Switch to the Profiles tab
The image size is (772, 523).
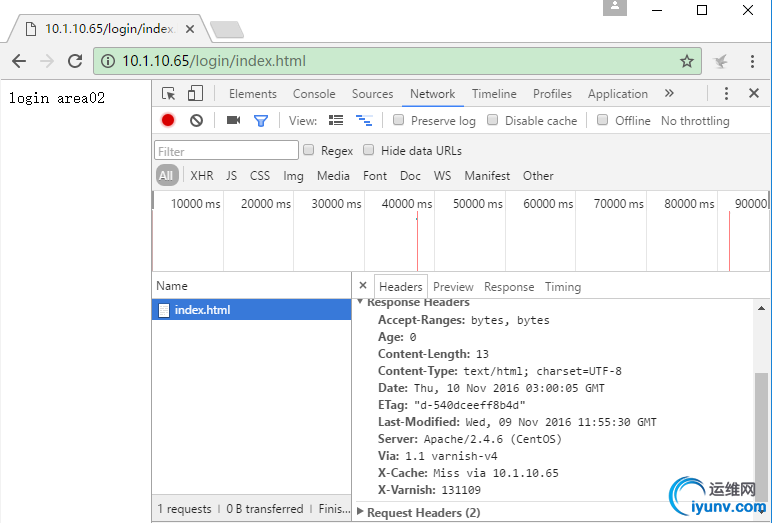(552, 94)
